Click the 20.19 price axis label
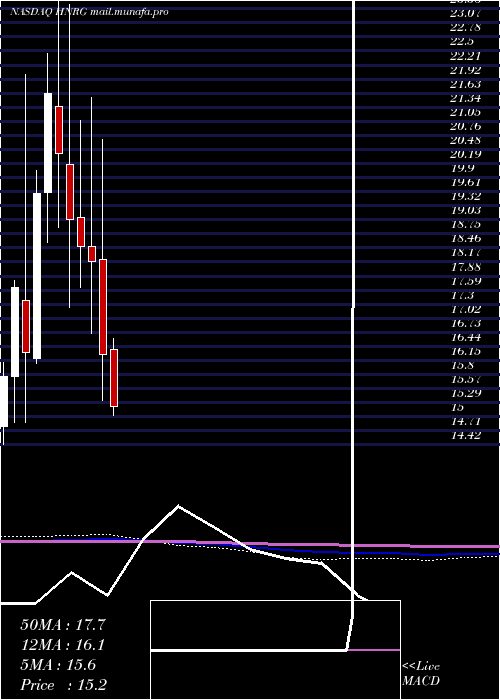Image resolution: width=500 pixels, height=700 pixels. [x=466, y=154]
